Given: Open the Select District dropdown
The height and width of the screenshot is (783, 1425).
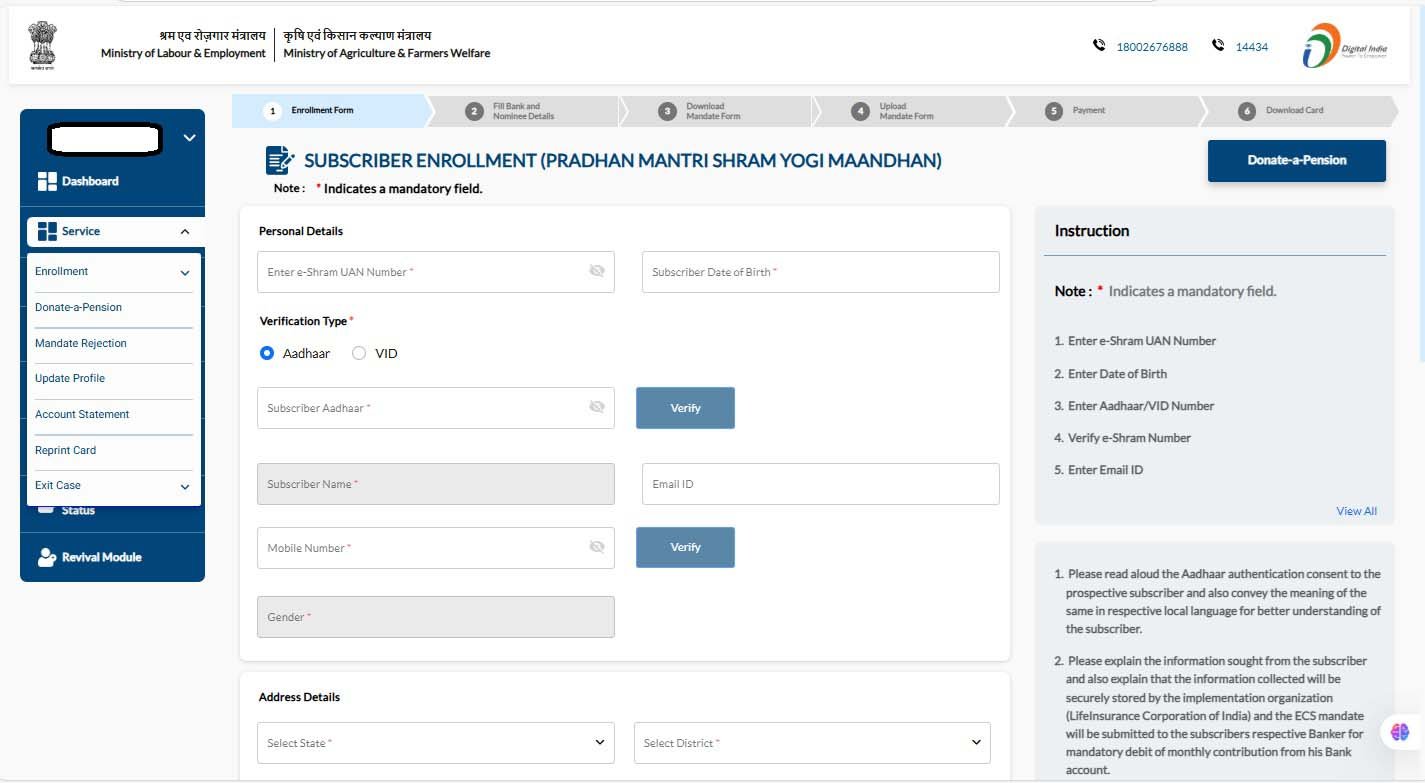Looking at the screenshot, I should pos(812,743).
